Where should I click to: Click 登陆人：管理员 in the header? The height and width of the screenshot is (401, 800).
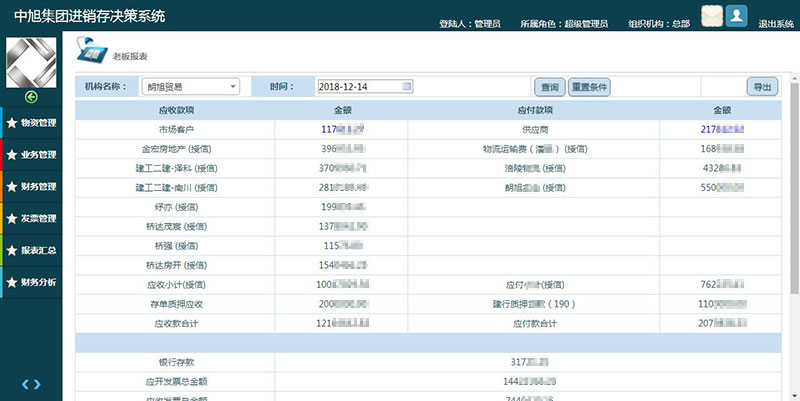(469, 24)
